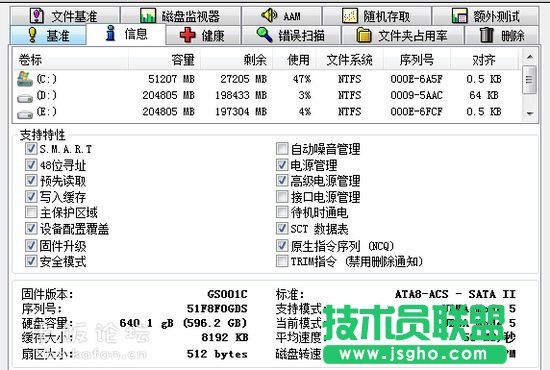
Task: Click the serial number value 51F8F0GDS
Action: point(217,309)
